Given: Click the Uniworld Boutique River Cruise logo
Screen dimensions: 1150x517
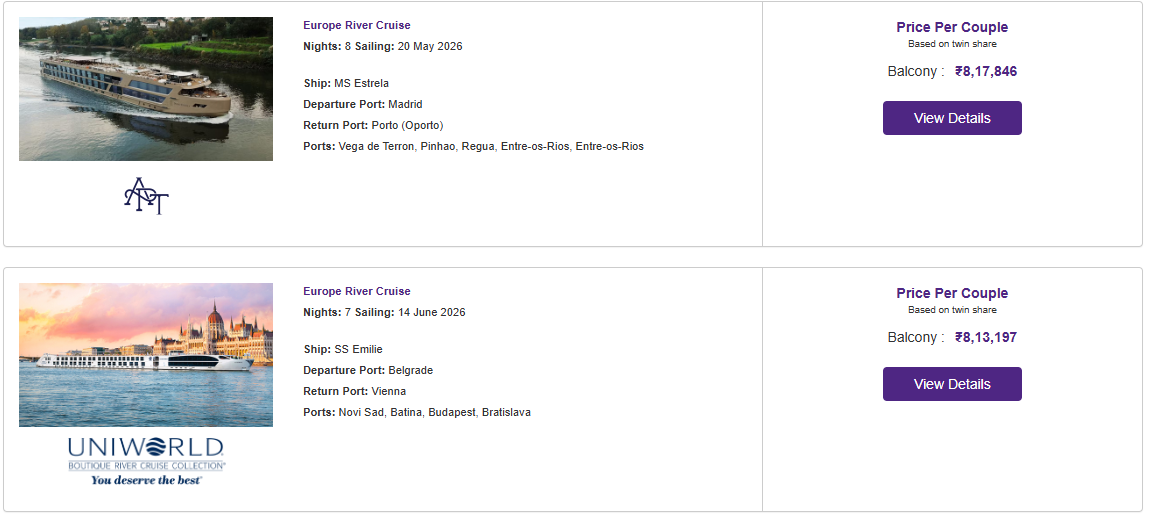Looking at the screenshot, I should click(x=146, y=461).
